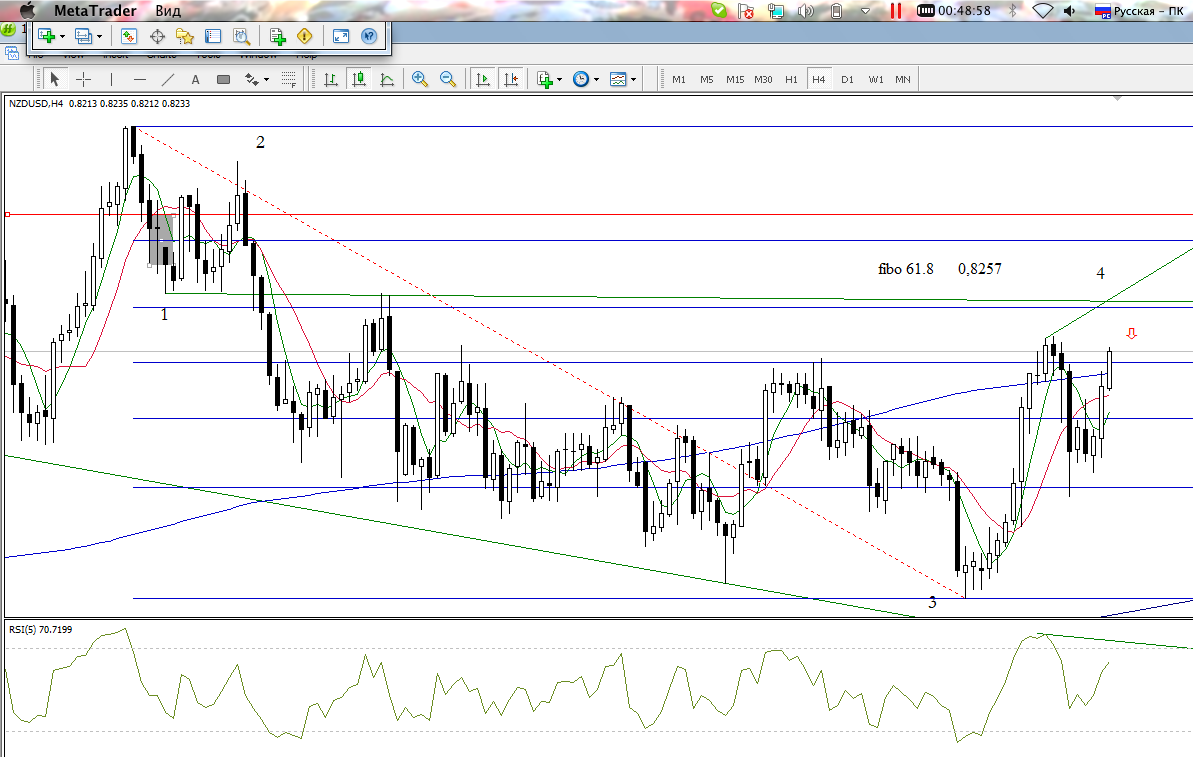Create a New Order
This screenshot has height=757, width=1193.
pyautogui.click(x=277, y=36)
